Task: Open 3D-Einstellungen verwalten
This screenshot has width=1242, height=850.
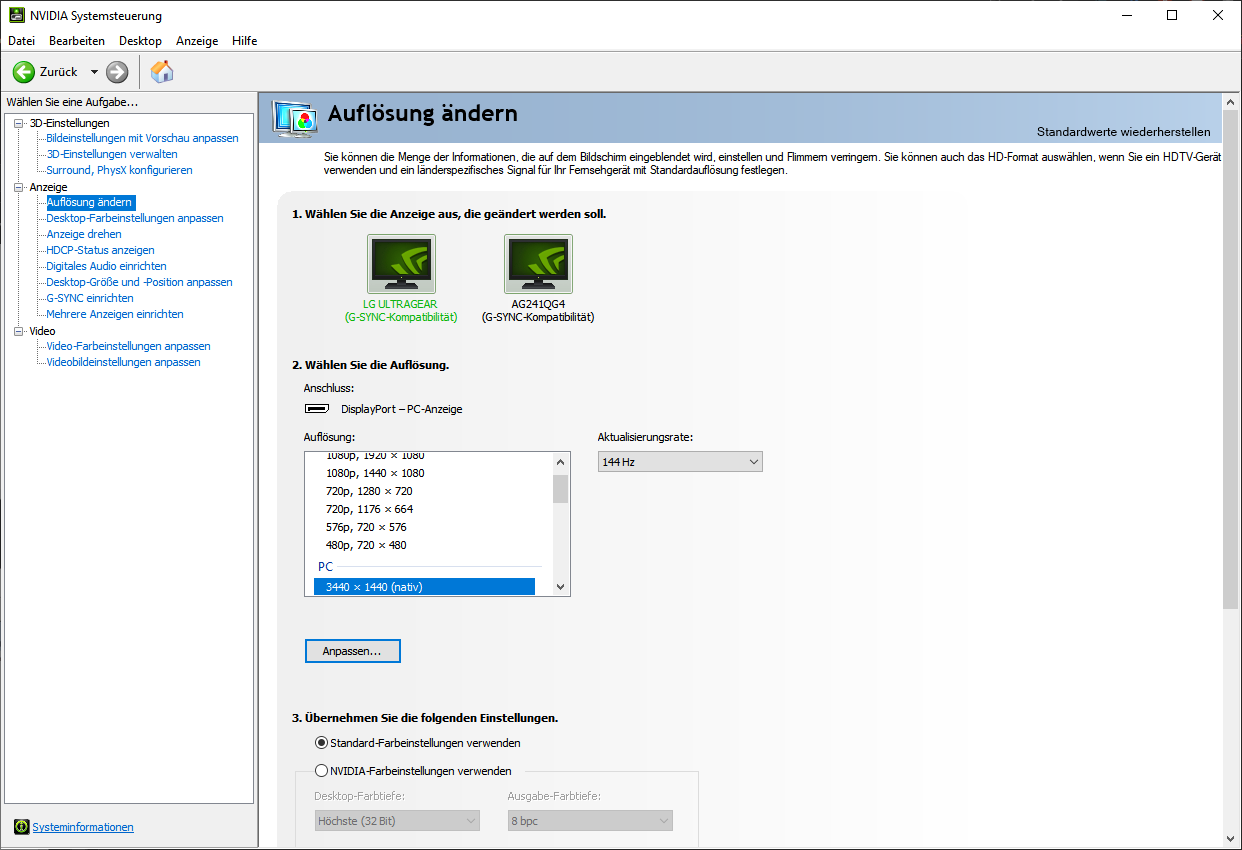Action: click(x=112, y=154)
